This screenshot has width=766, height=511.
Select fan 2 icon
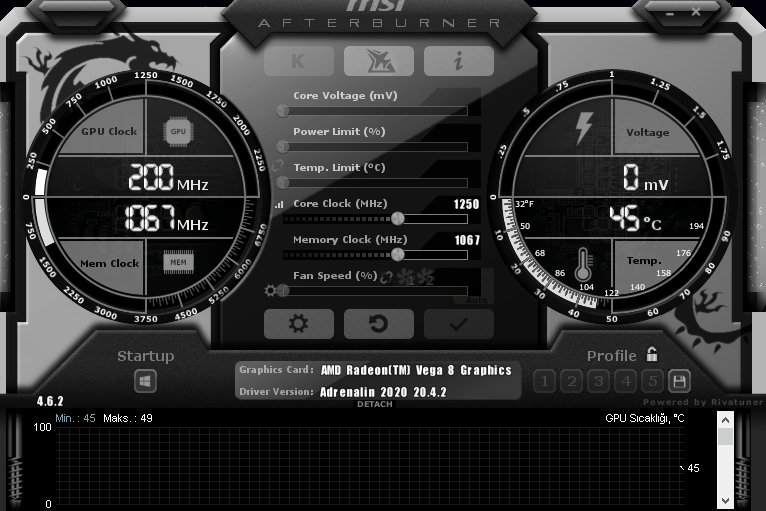pyautogui.click(x=425, y=277)
